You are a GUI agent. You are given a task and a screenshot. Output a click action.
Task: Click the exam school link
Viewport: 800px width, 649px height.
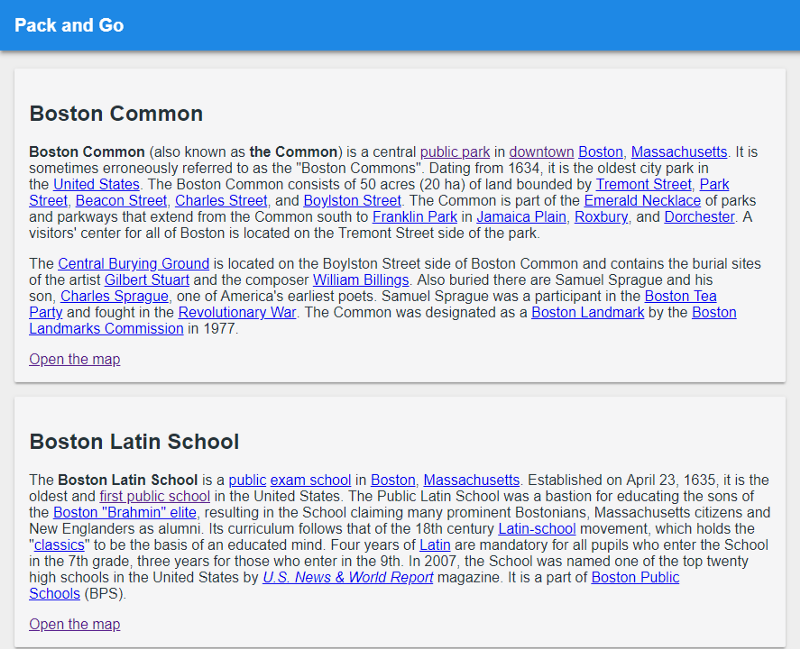click(x=311, y=480)
